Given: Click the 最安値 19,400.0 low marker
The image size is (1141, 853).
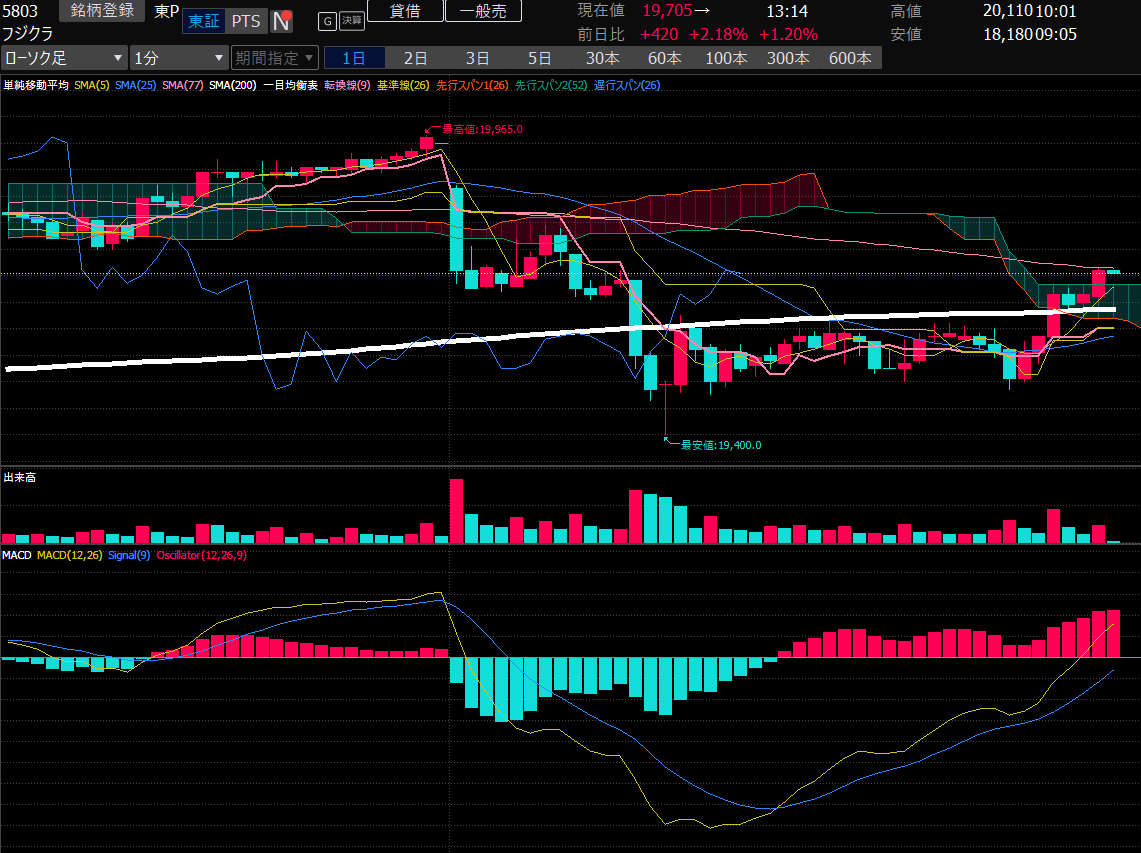Looking at the screenshot, I should [718, 445].
